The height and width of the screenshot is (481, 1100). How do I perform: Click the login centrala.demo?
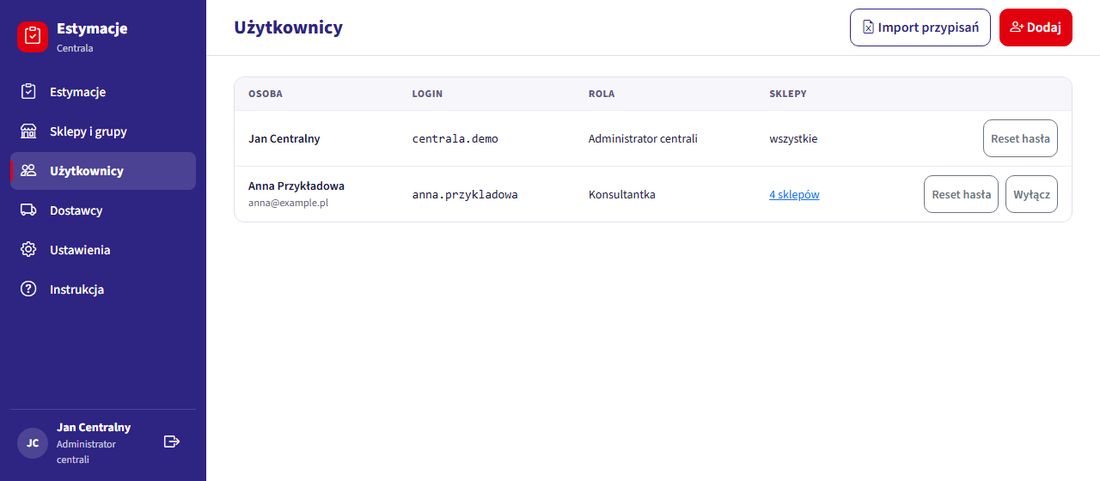point(455,138)
